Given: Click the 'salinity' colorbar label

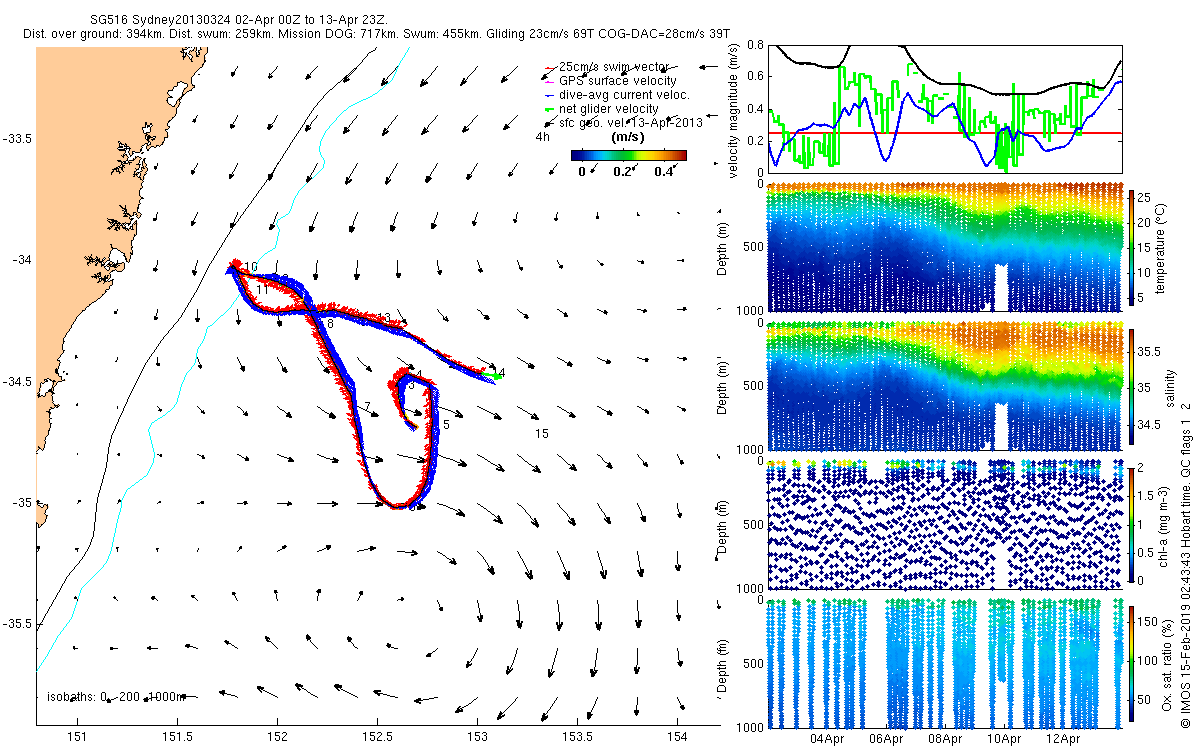Looking at the screenshot, I should [x=1170, y=386].
